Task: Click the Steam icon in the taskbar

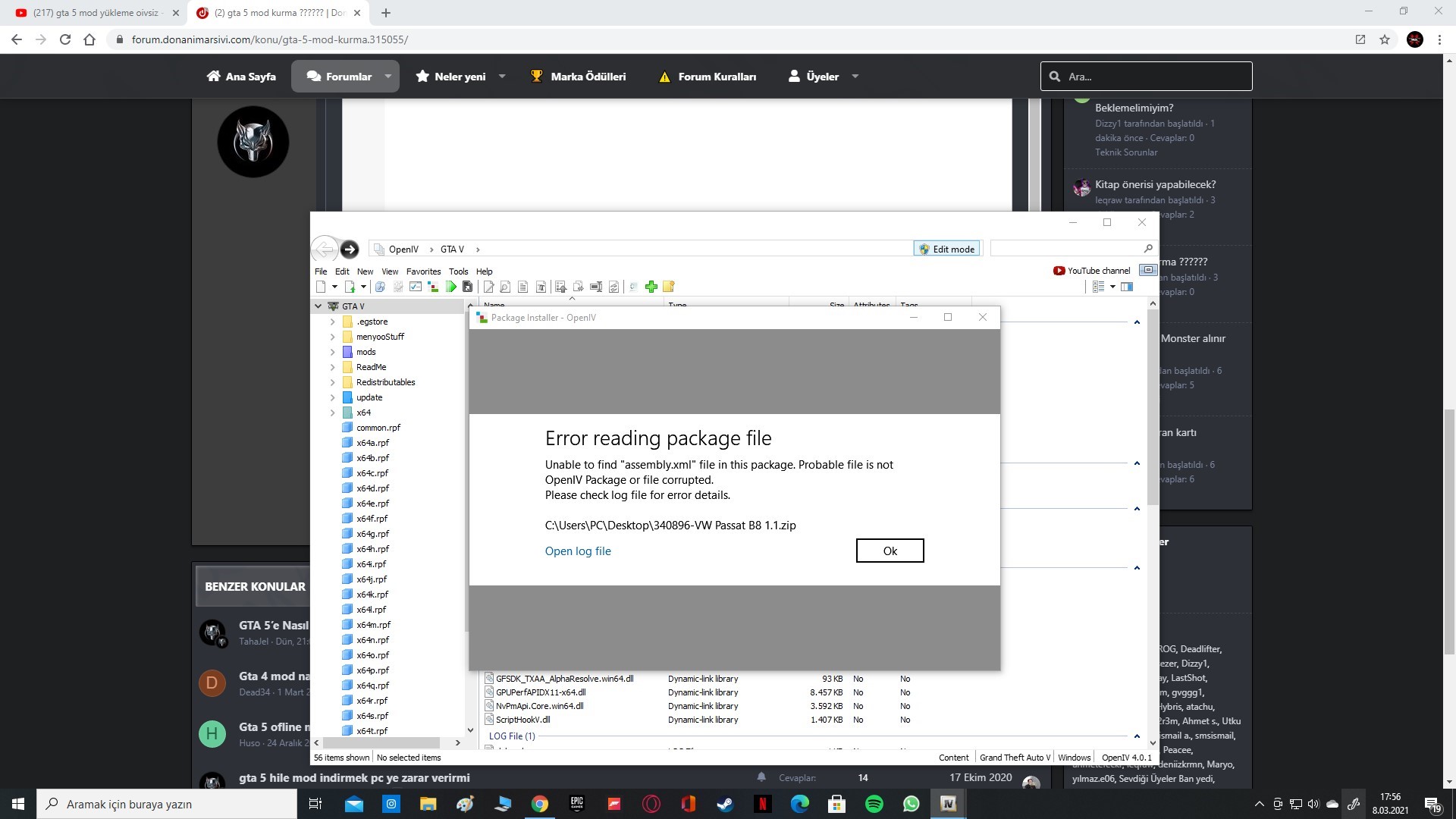Action: [725, 804]
